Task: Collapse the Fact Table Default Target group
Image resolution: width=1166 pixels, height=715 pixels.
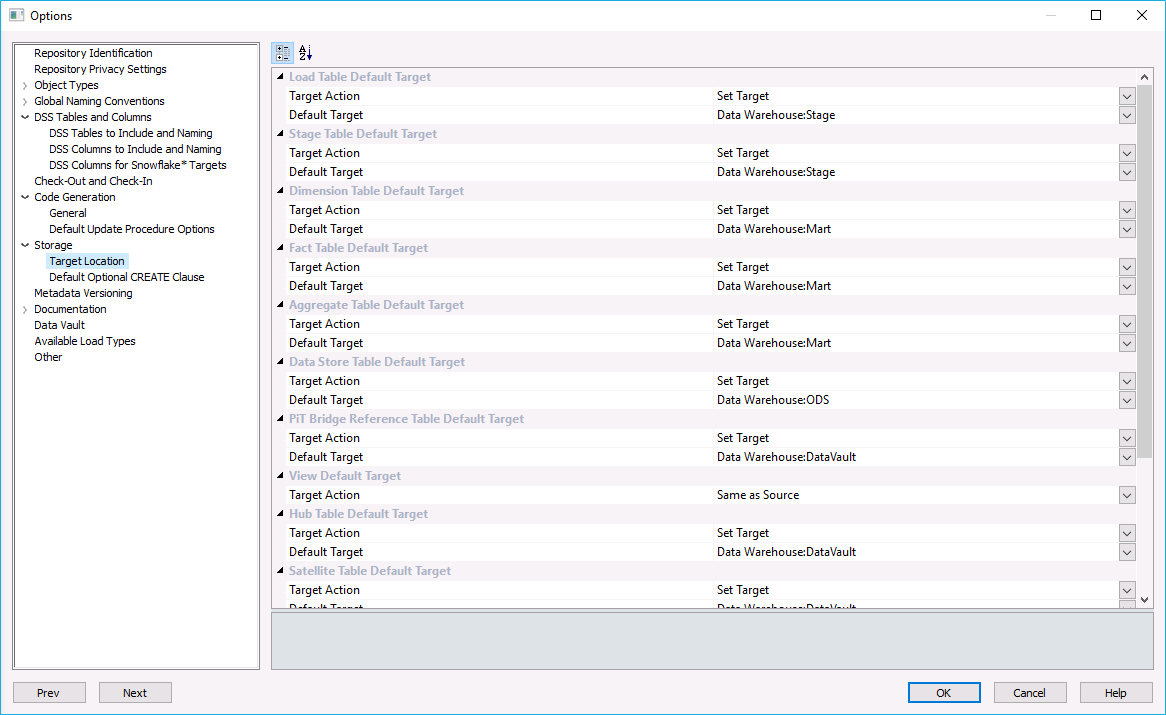Action: [280, 248]
